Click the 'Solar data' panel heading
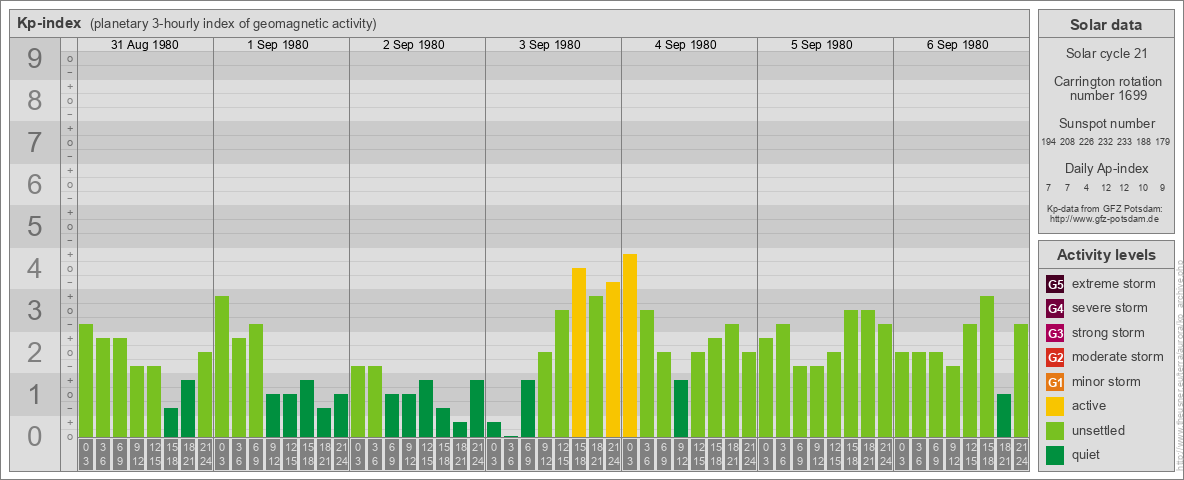 pos(1105,25)
